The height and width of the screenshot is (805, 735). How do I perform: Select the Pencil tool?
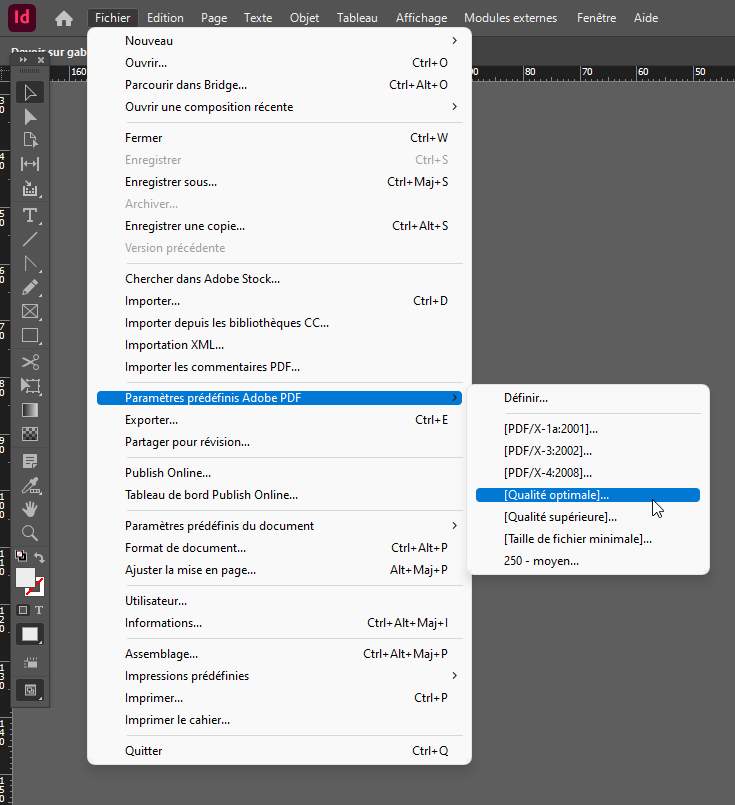[30, 288]
